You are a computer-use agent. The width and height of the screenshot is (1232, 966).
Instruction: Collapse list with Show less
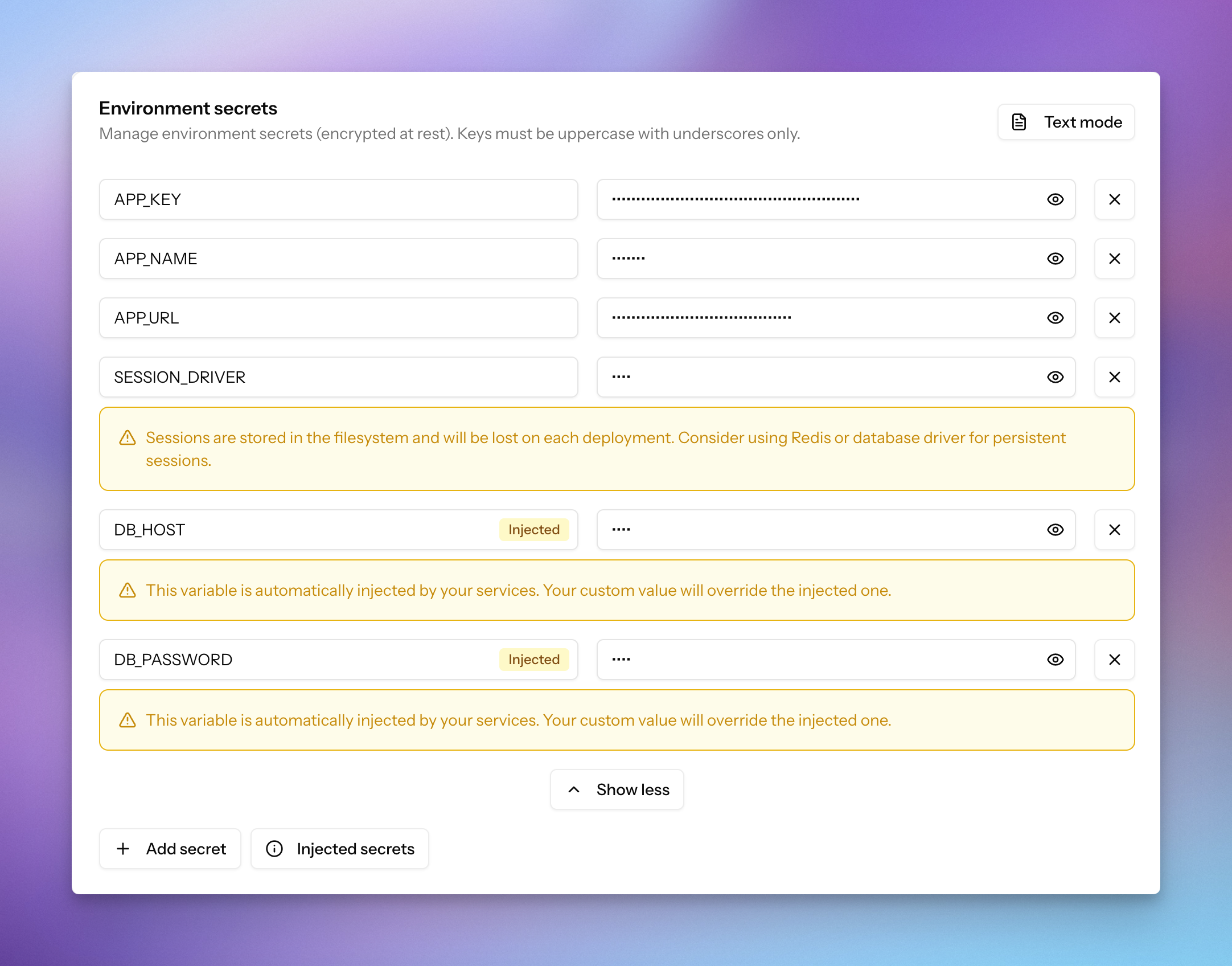(x=617, y=789)
